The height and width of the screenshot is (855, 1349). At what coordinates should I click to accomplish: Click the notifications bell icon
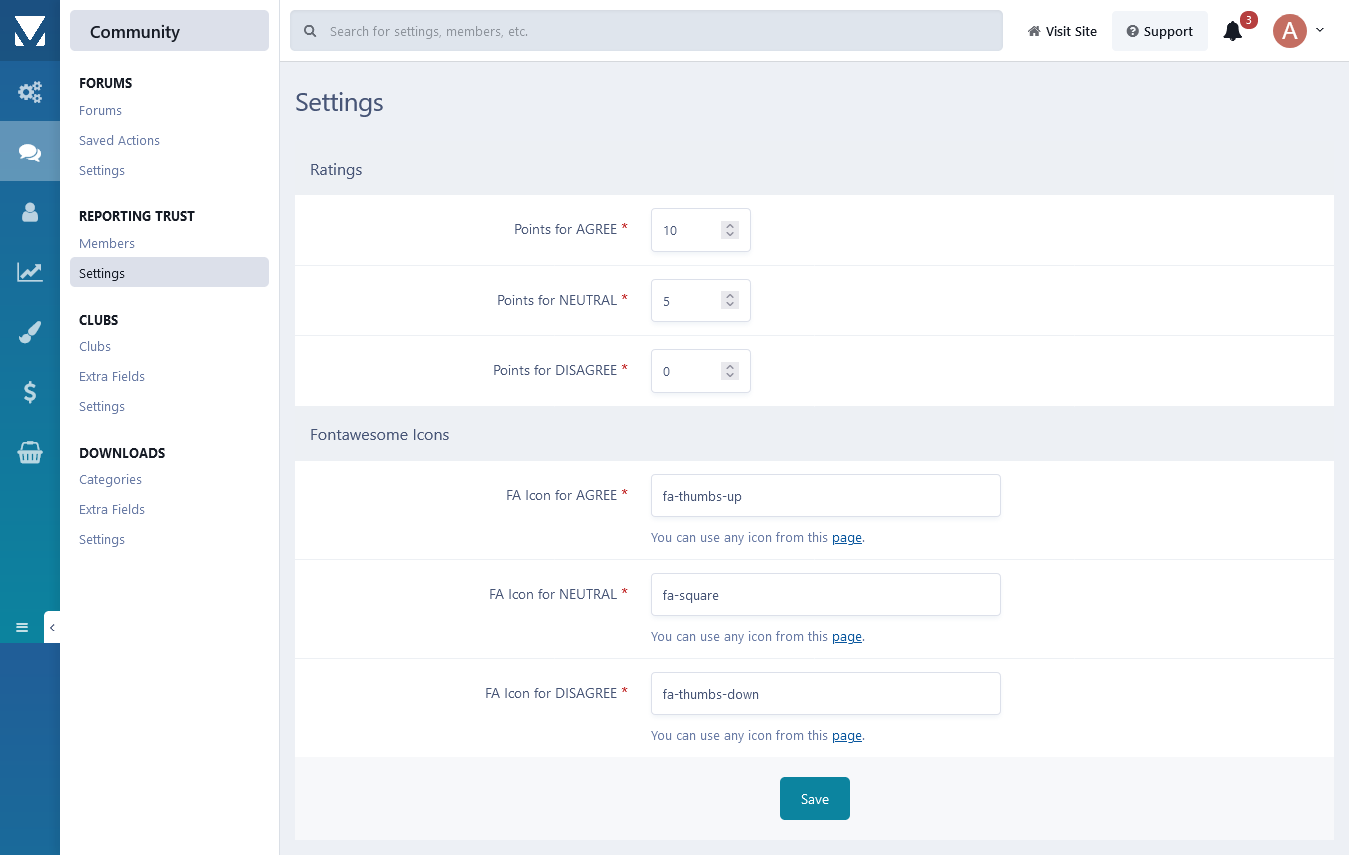click(1233, 32)
